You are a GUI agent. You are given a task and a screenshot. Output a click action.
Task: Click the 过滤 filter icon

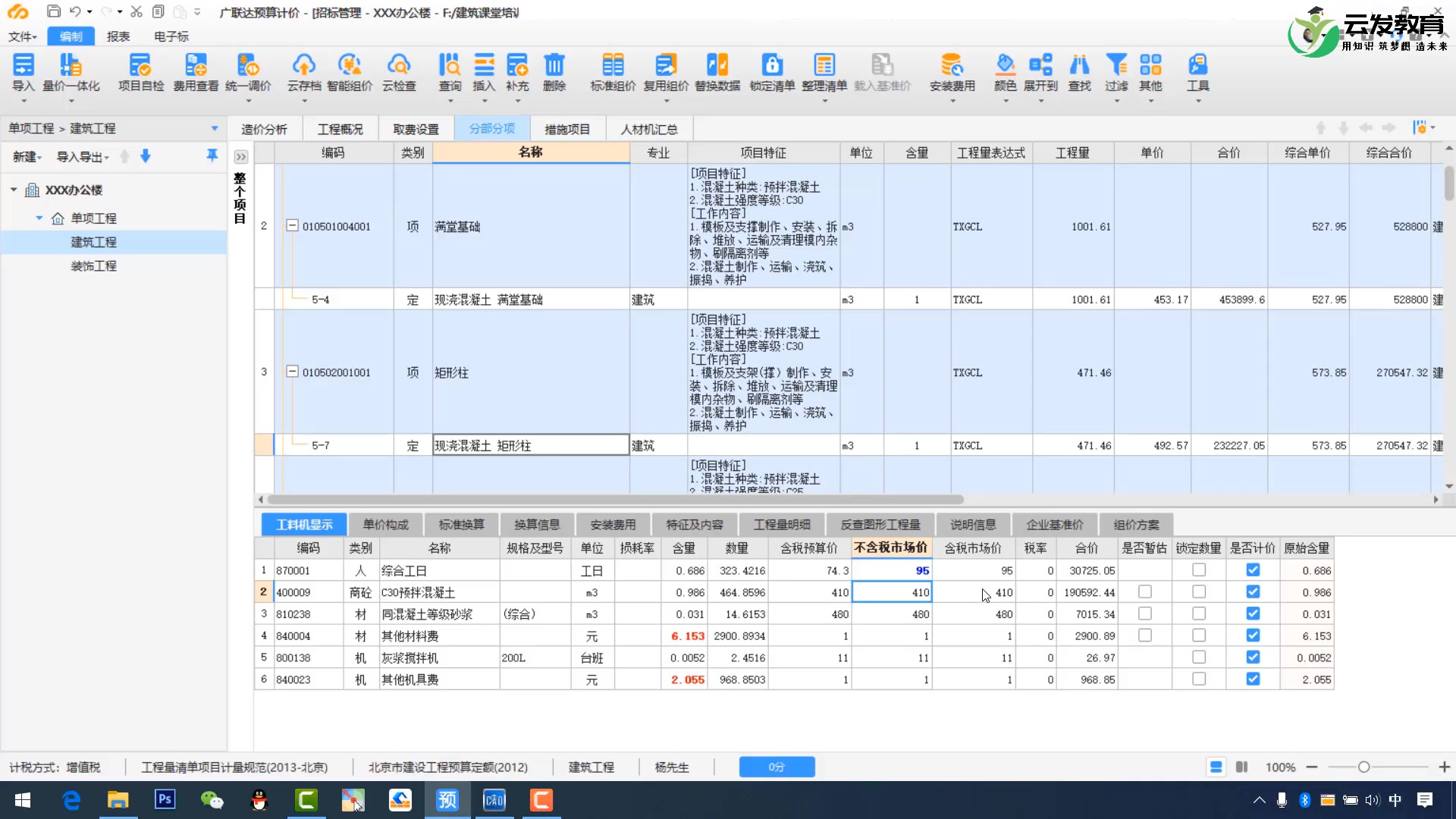pos(1116,73)
